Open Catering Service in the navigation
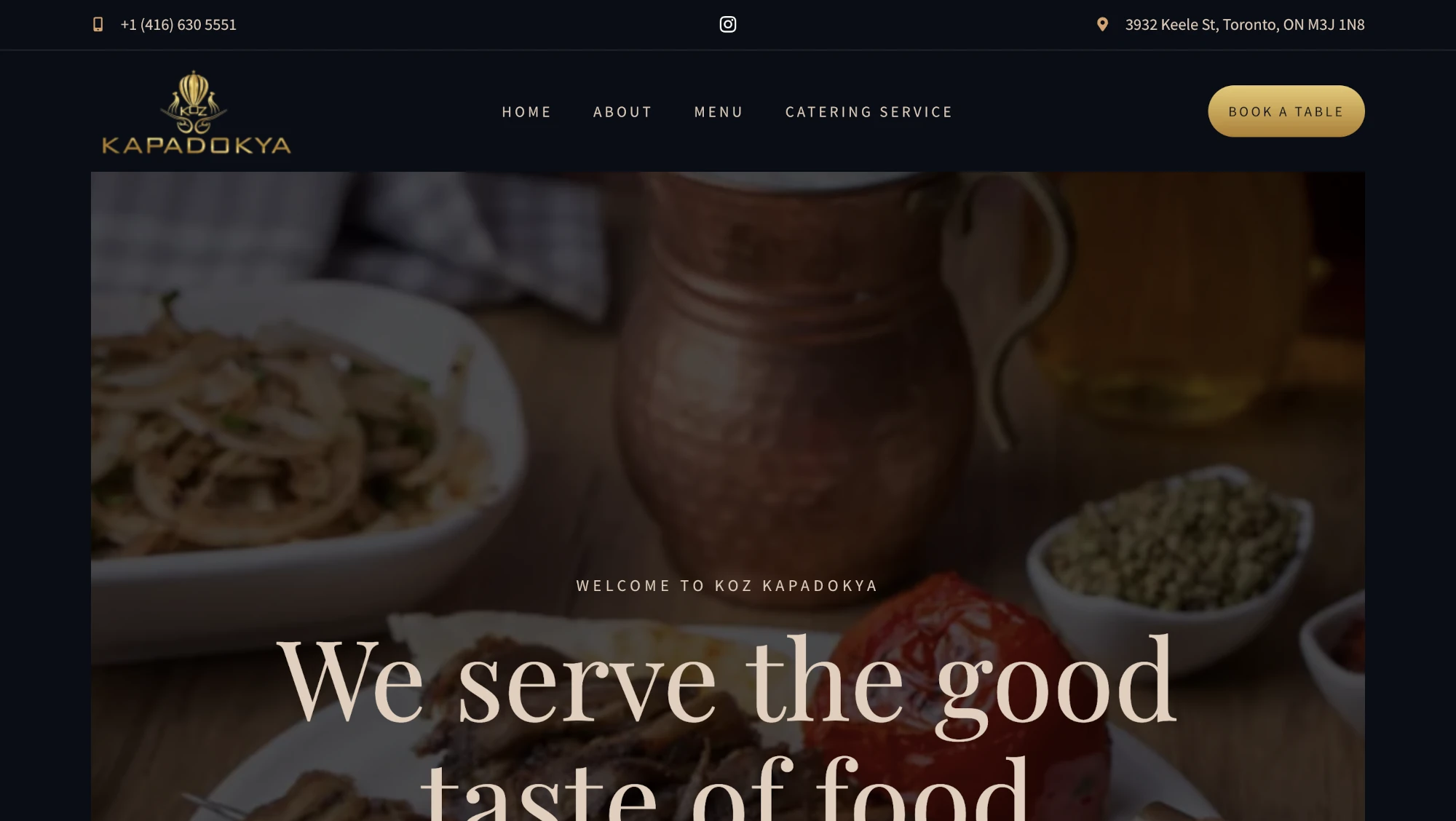 pos(869,111)
